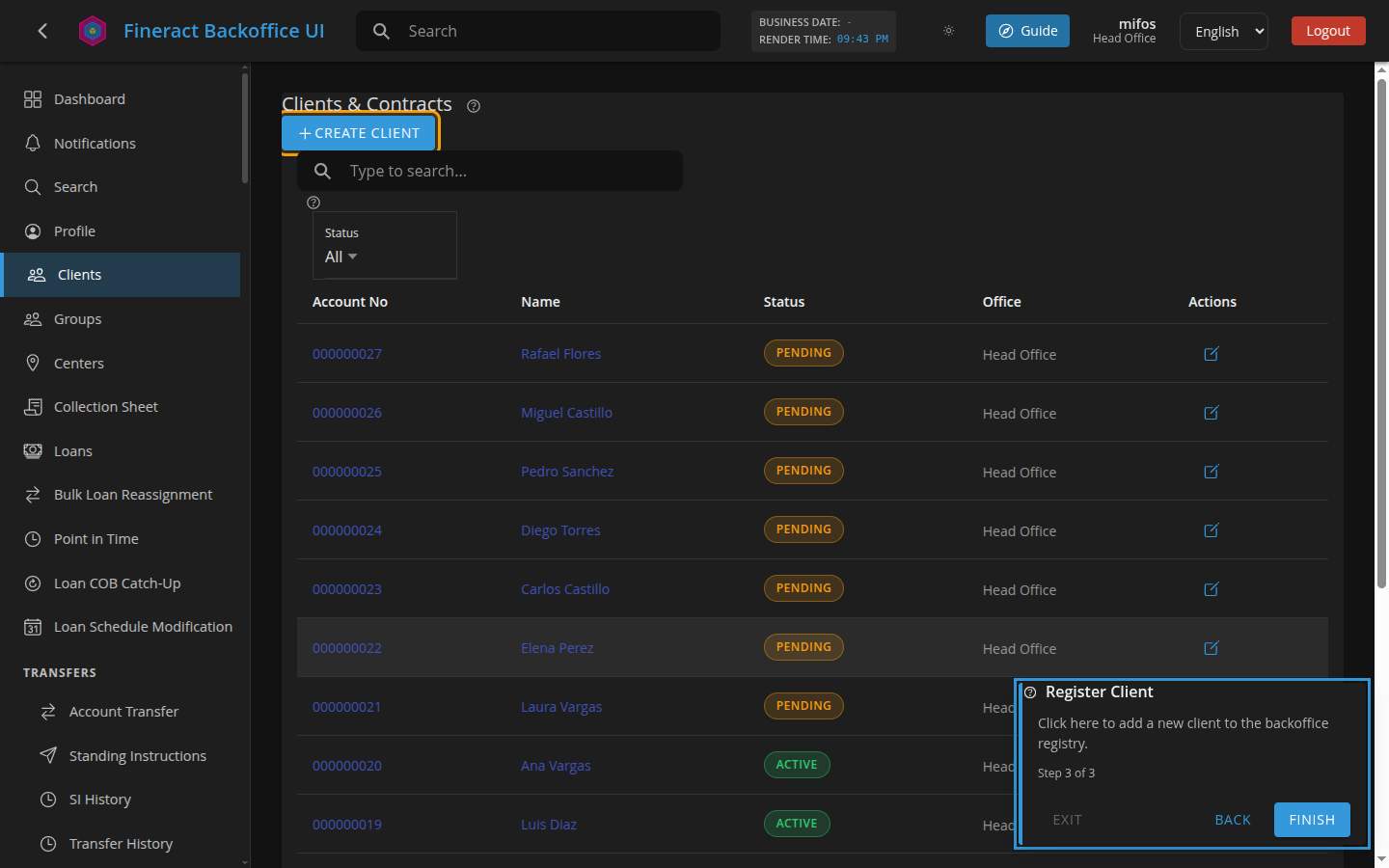This screenshot has height=868, width=1389.
Task: Click the Create Client button
Action: point(359,133)
